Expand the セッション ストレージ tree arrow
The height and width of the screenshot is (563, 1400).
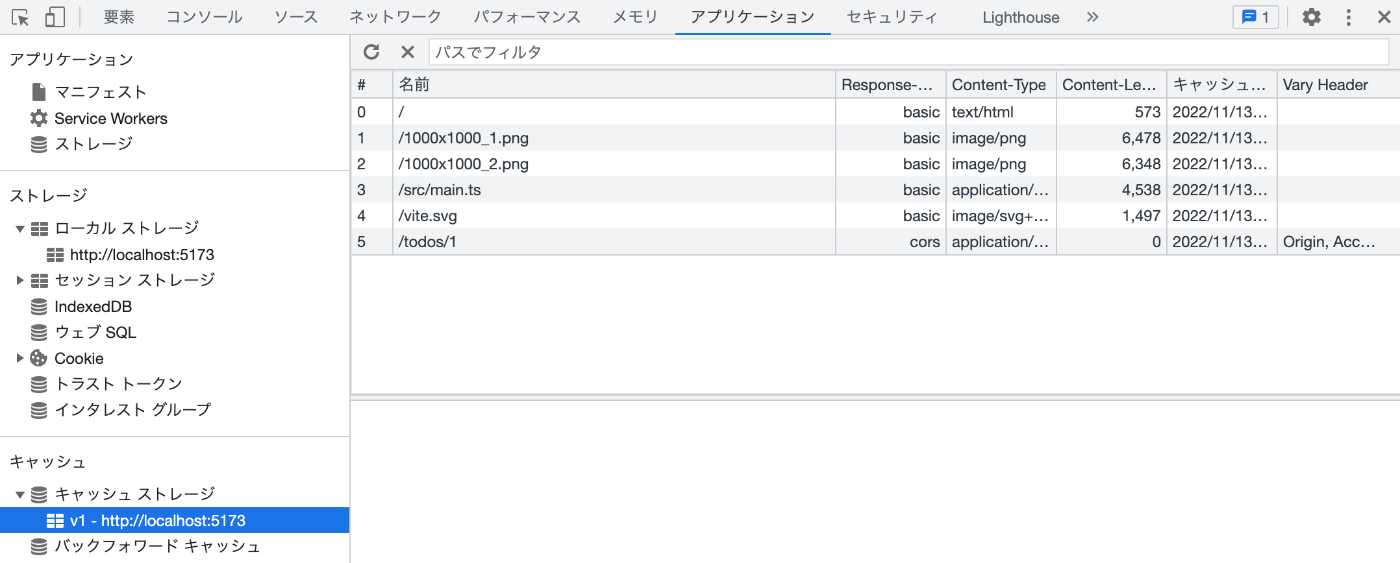click(x=20, y=281)
